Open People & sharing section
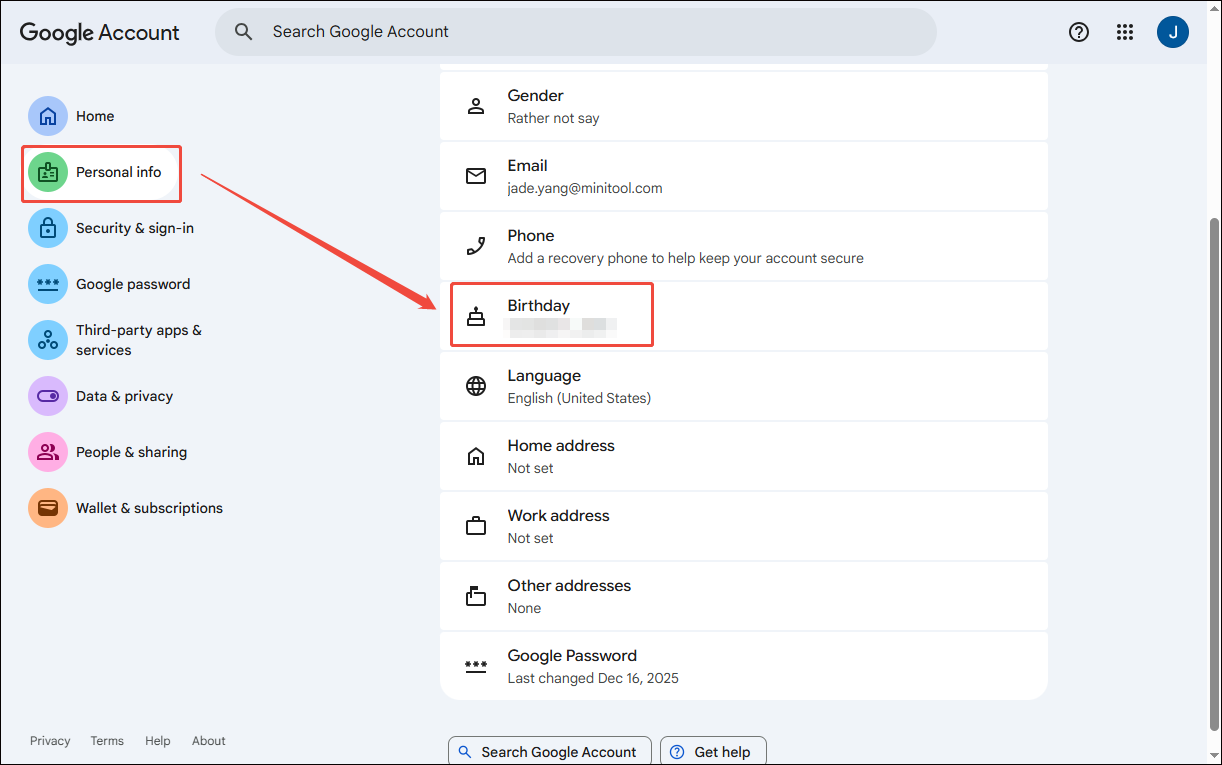This screenshot has height=765, width=1222. 131,452
